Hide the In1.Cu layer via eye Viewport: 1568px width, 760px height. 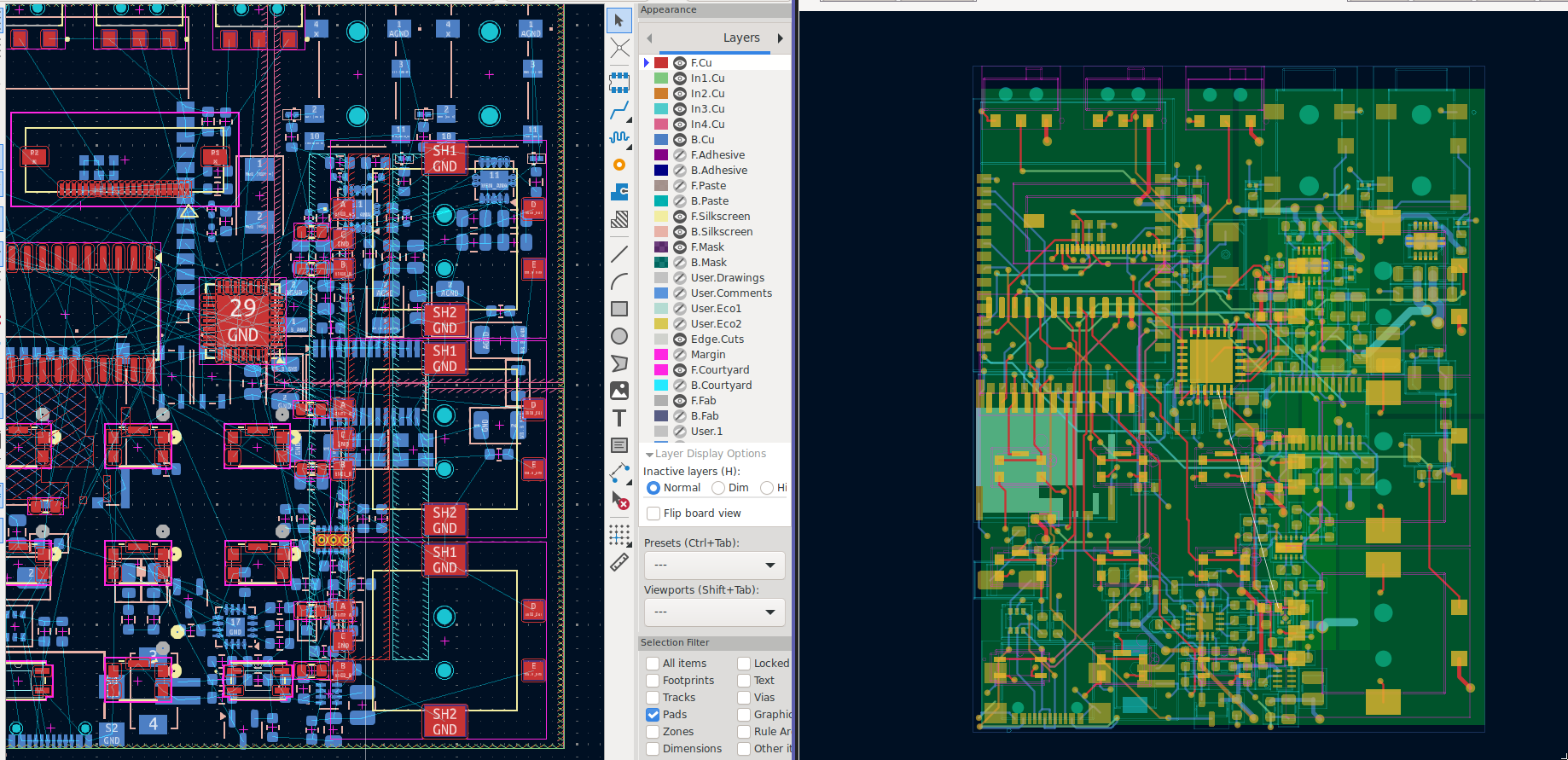[680, 78]
